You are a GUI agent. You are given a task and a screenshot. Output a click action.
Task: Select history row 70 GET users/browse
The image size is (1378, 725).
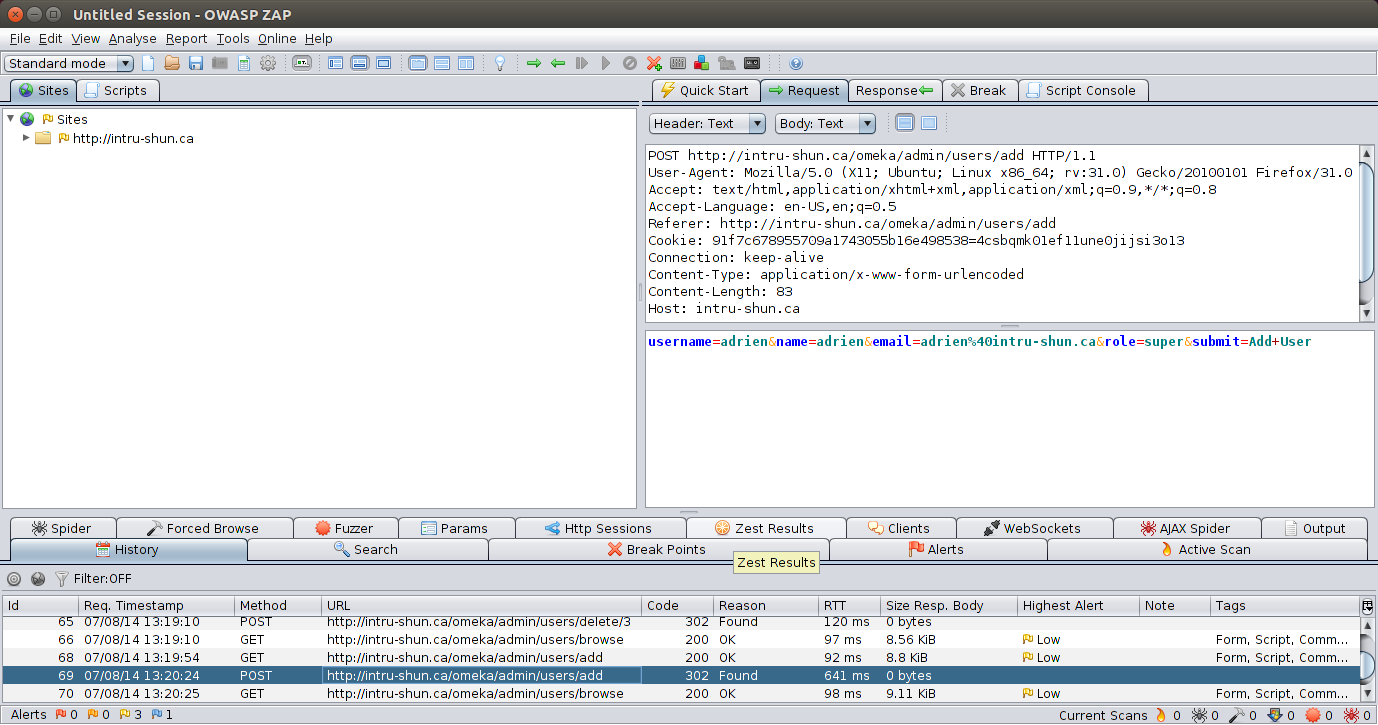point(680,693)
